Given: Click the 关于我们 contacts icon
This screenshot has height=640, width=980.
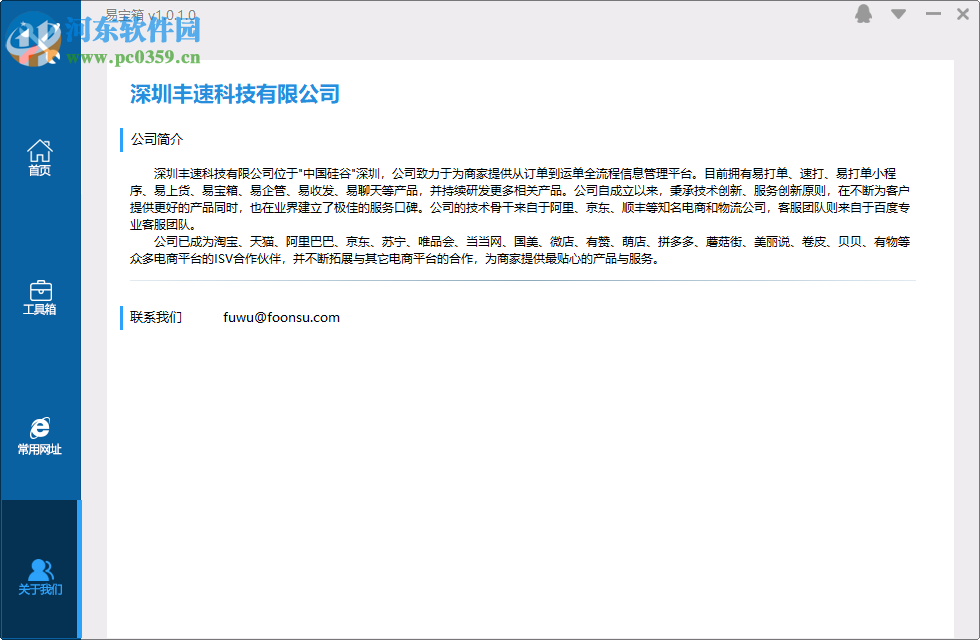Looking at the screenshot, I should (40, 567).
